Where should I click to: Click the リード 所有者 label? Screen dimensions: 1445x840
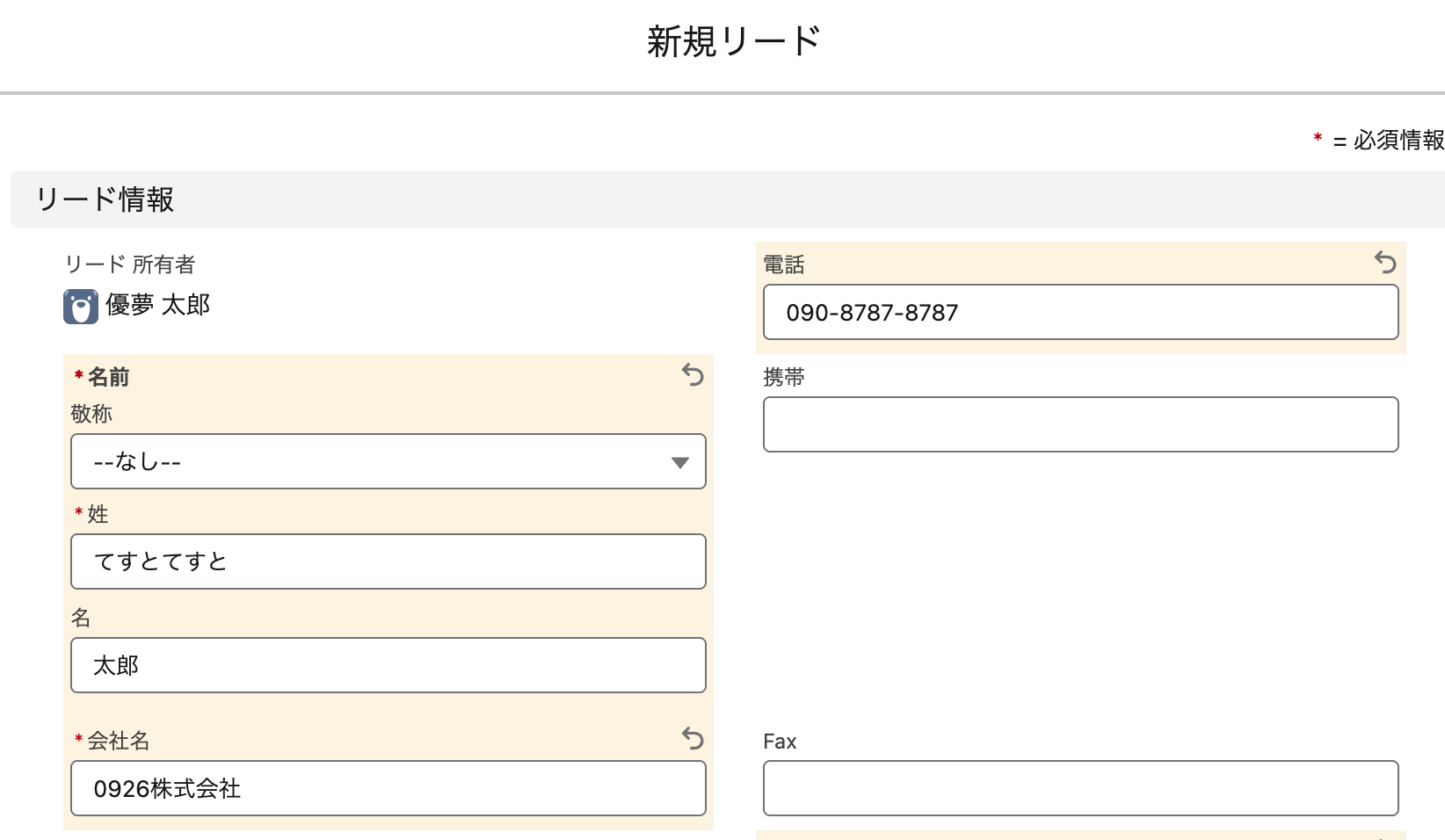point(130,264)
